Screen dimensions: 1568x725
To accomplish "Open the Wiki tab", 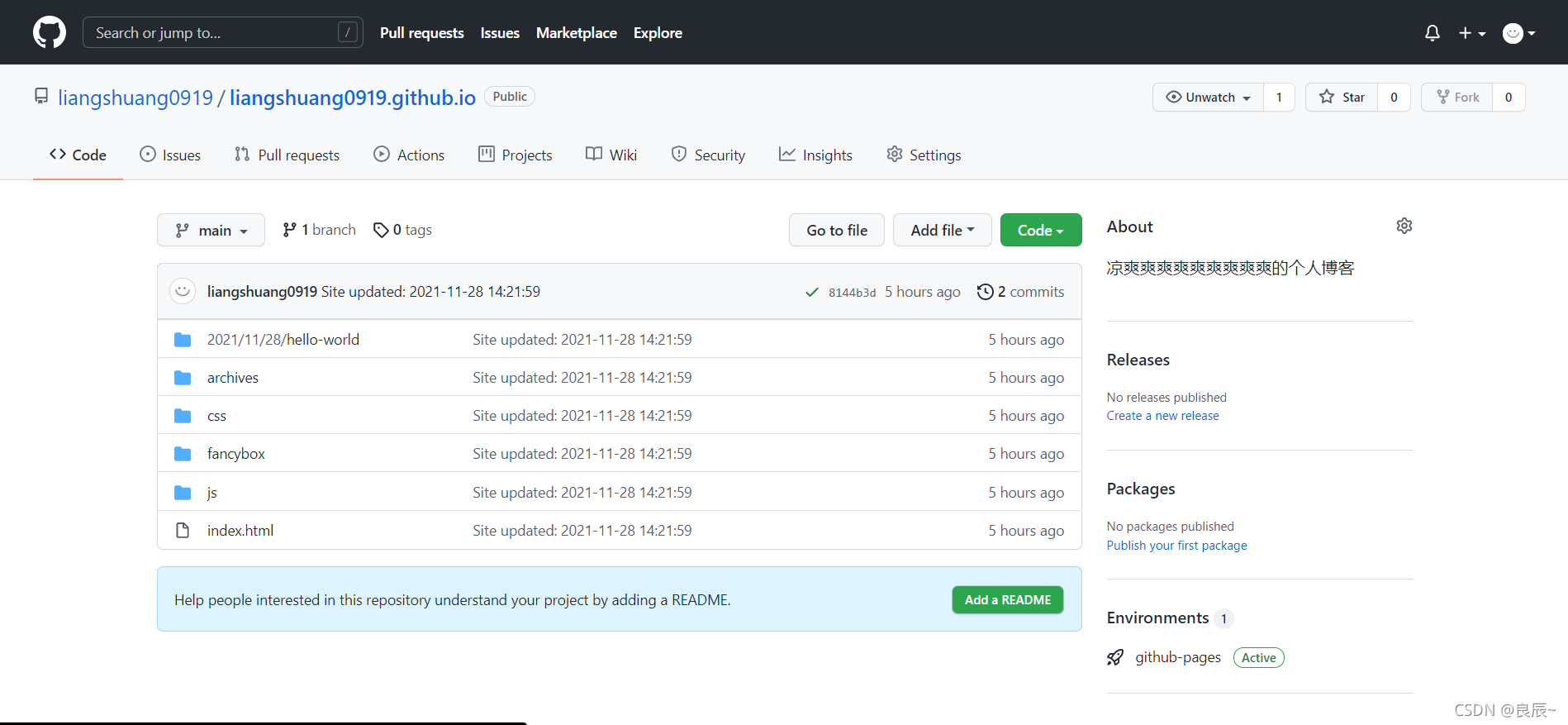I will 611,155.
